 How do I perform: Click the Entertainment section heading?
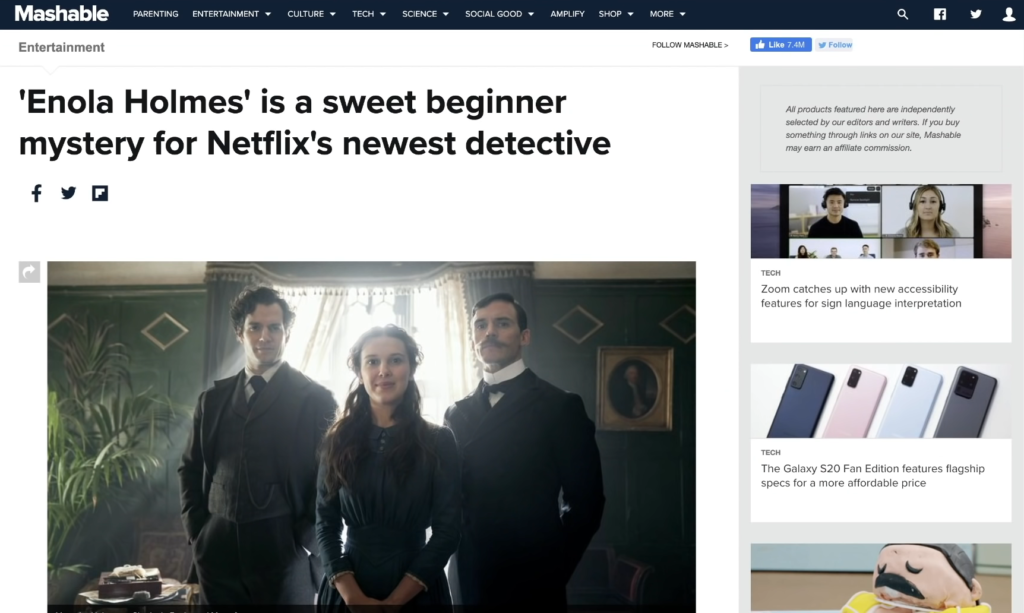tap(61, 47)
